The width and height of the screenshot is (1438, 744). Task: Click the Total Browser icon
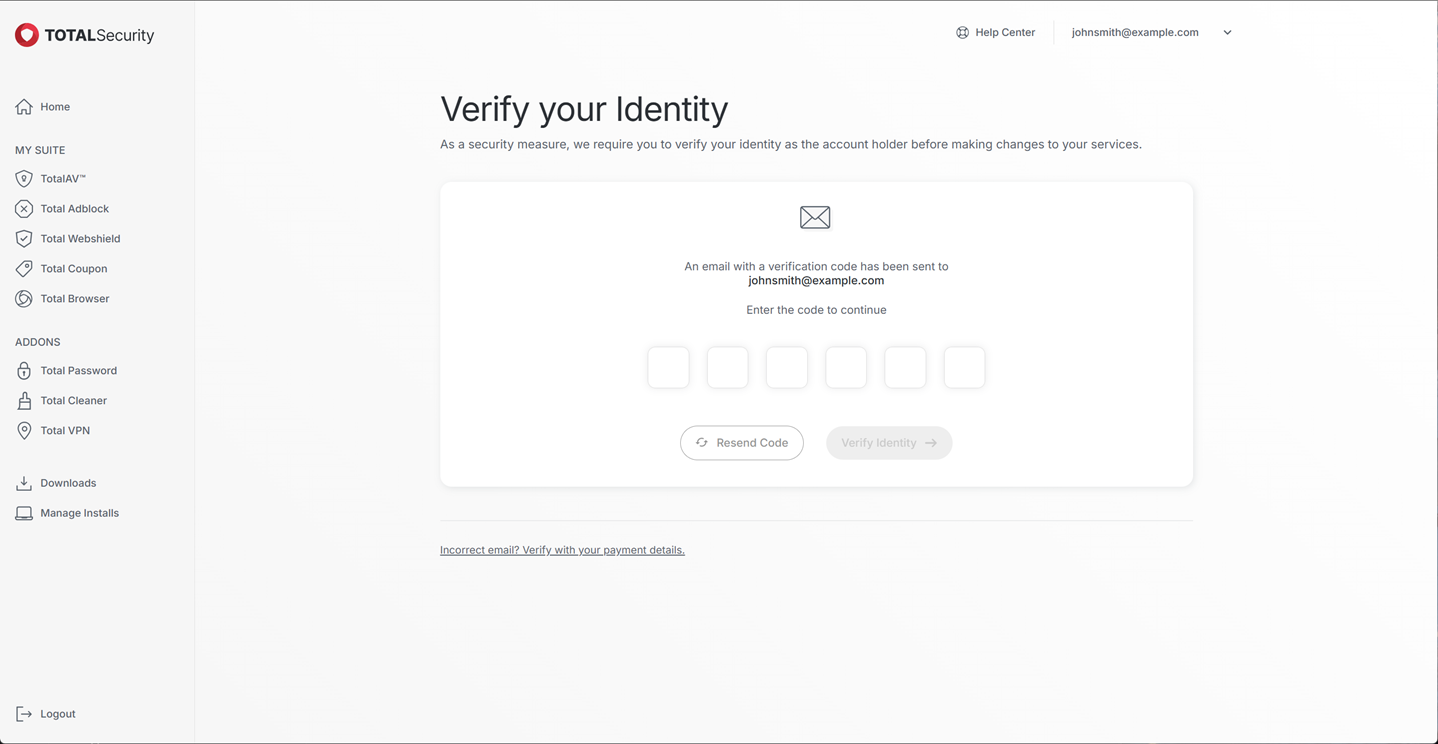(24, 299)
